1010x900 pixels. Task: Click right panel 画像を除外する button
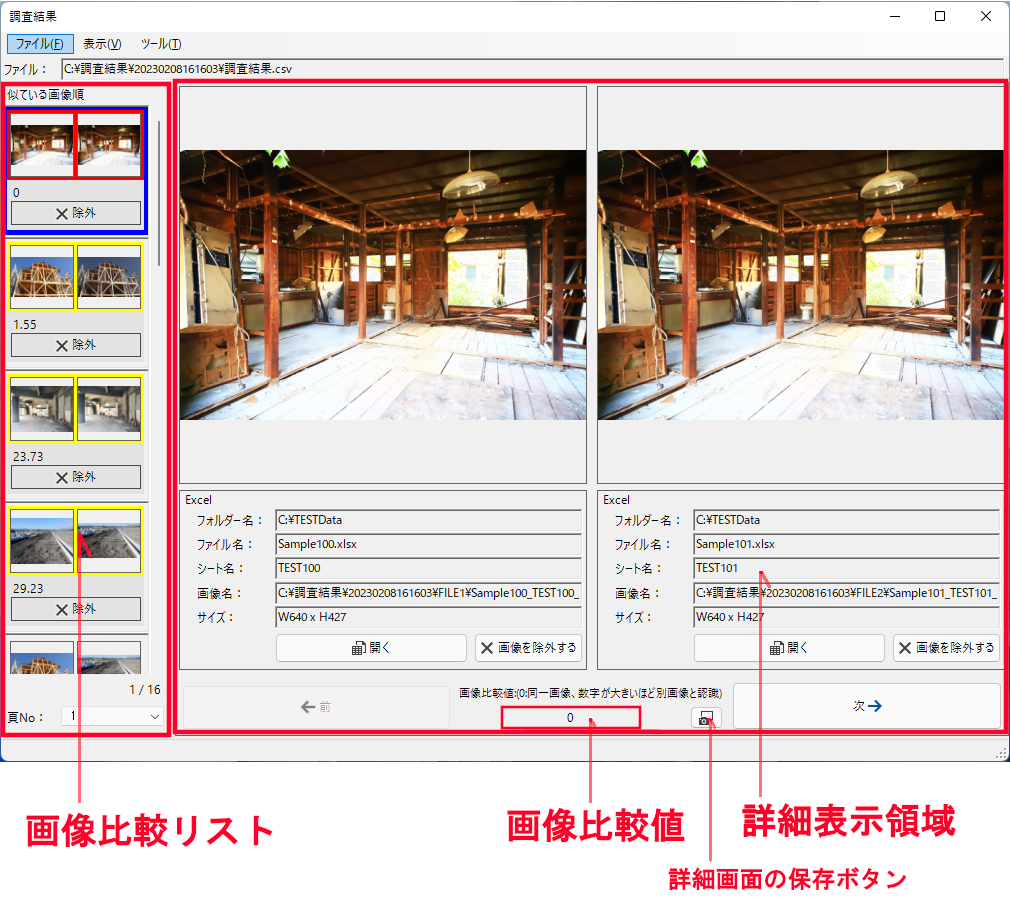[x=946, y=648]
